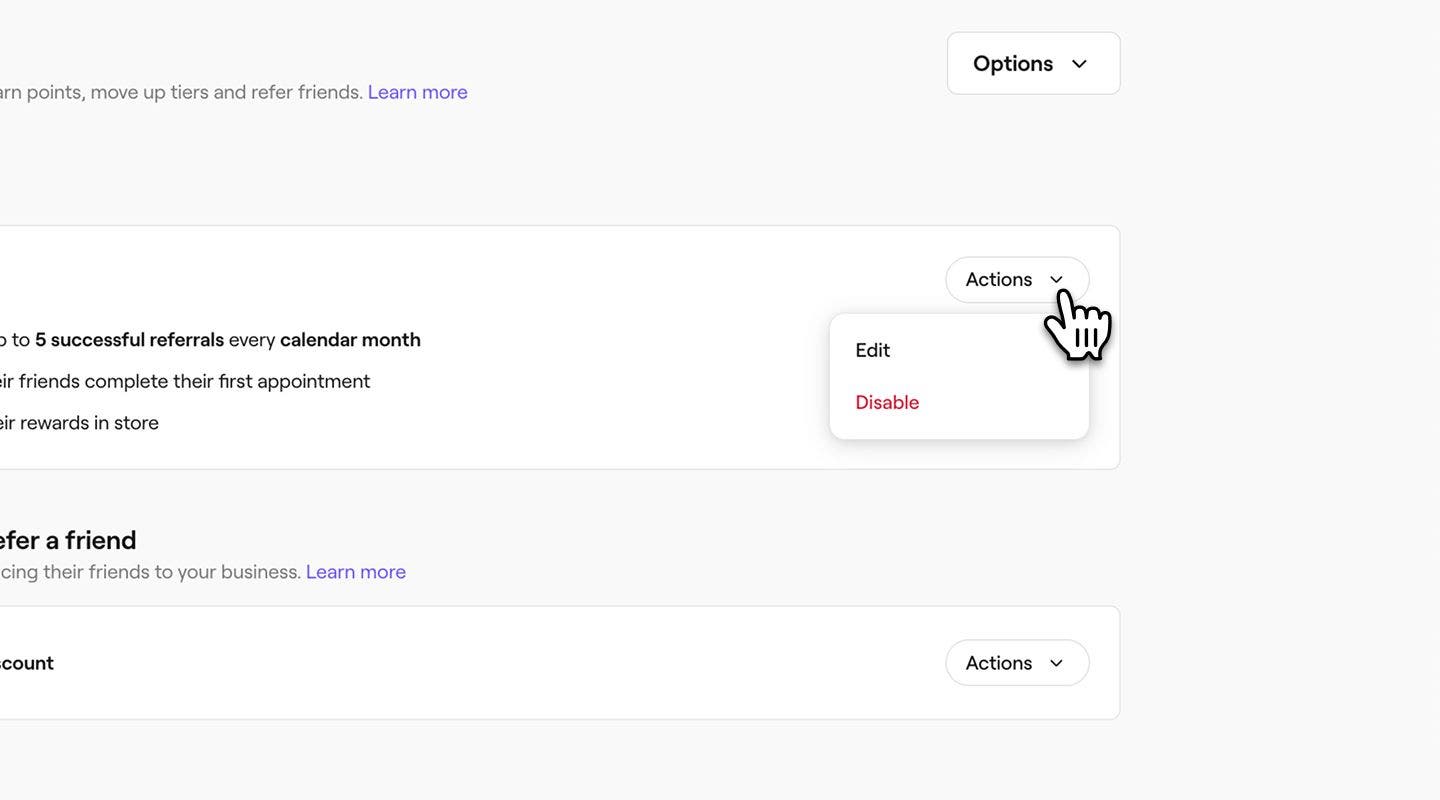Click Learn more under Refer a friend
This screenshot has width=1440, height=800.
[355, 571]
